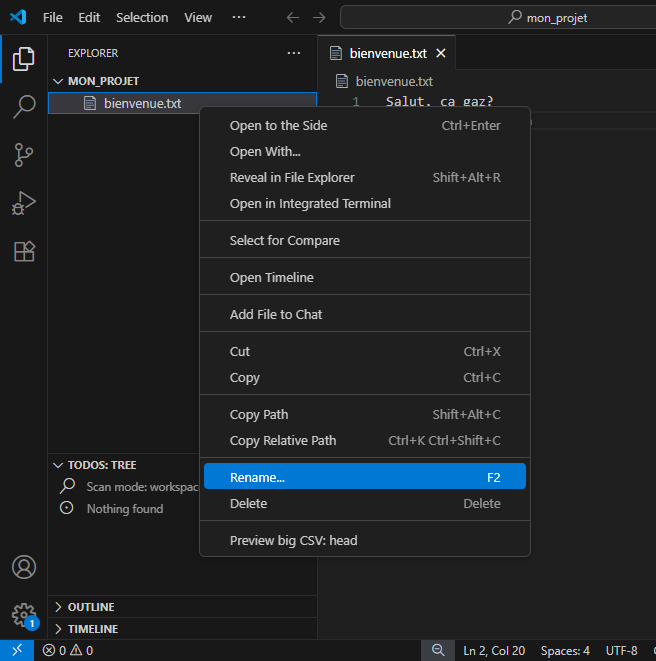Screen dimensions: 656x661
Task: Close the bienvenue.txt editor tab
Action: [441, 53]
